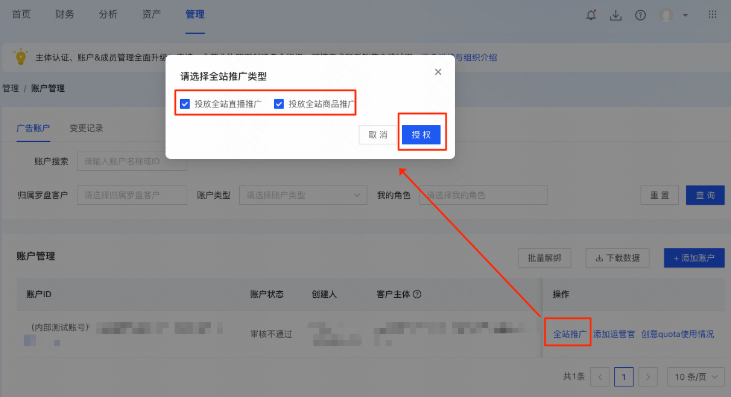731x397 pixels.
Task: Focus the 归属罗盘客户 input field
Action: (x=132, y=195)
